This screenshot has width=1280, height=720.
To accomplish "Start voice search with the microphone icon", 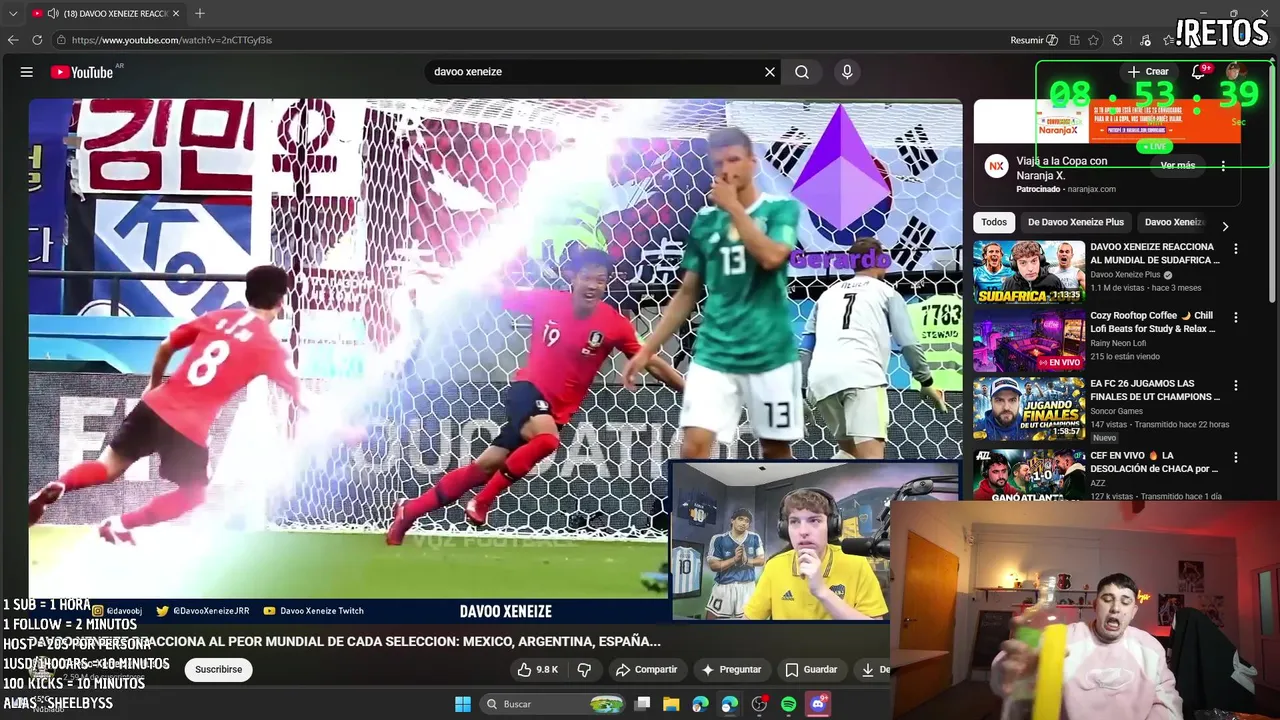I will [847, 72].
